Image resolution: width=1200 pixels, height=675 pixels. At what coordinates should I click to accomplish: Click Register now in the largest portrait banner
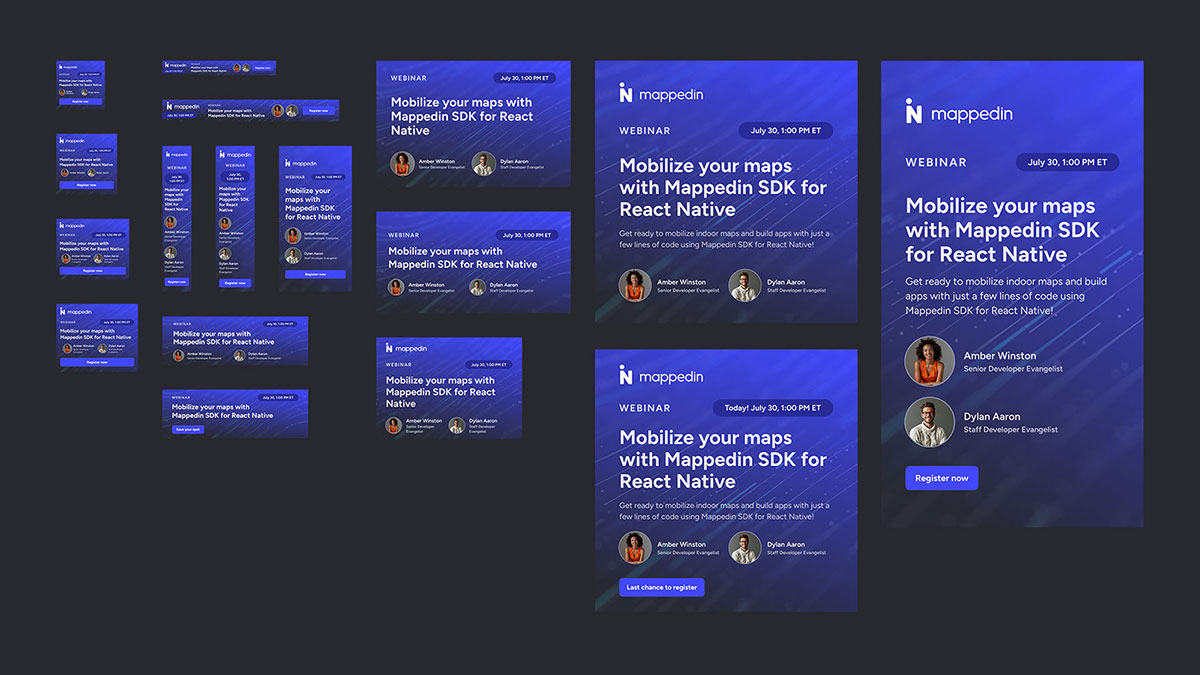(x=942, y=478)
